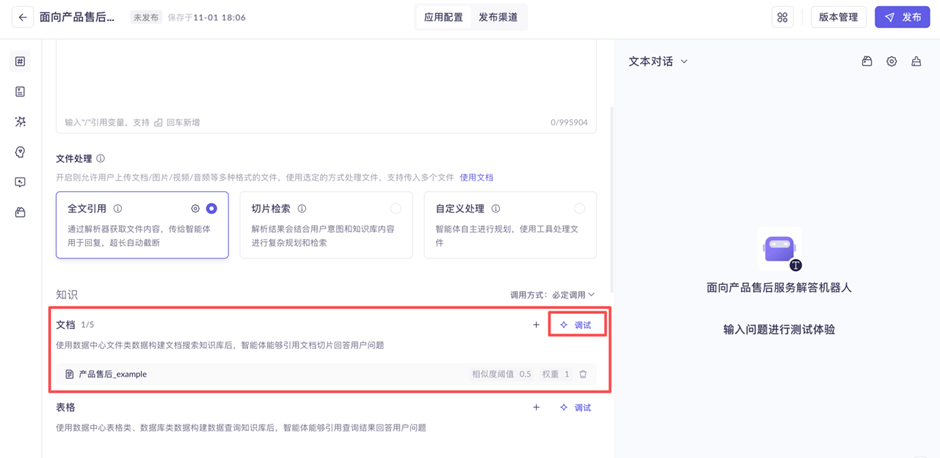940x458 pixels.
Task: Click the toolbox icon in chat header
Action: coord(866,61)
